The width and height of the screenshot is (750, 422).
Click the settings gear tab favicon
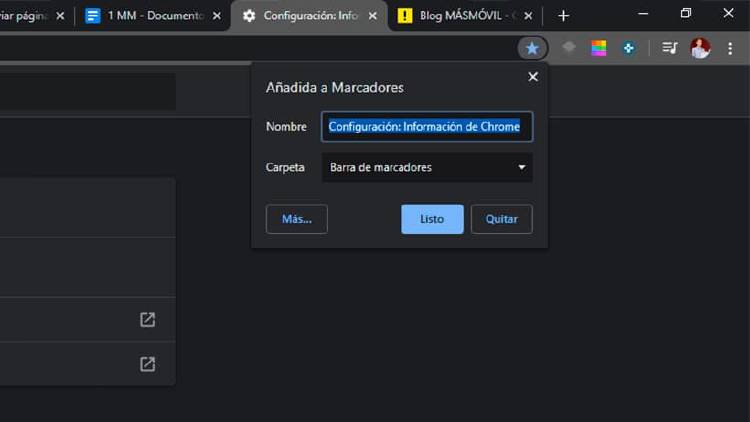249,16
